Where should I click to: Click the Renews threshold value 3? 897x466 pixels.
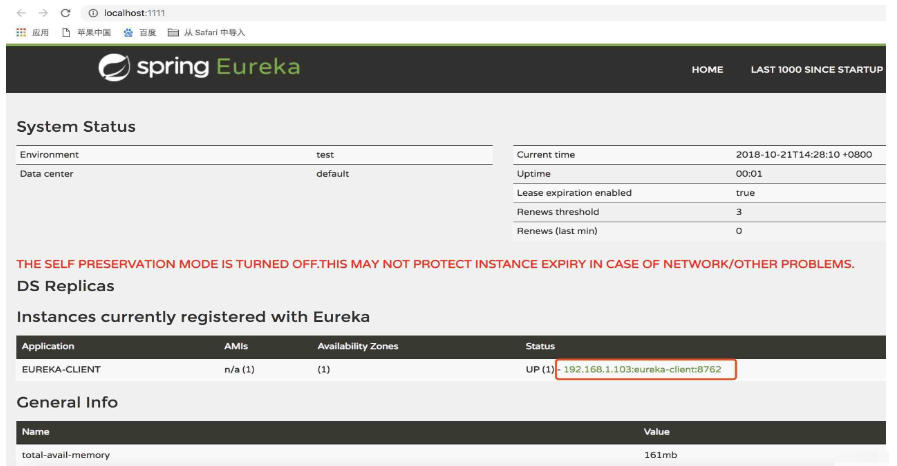739,212
